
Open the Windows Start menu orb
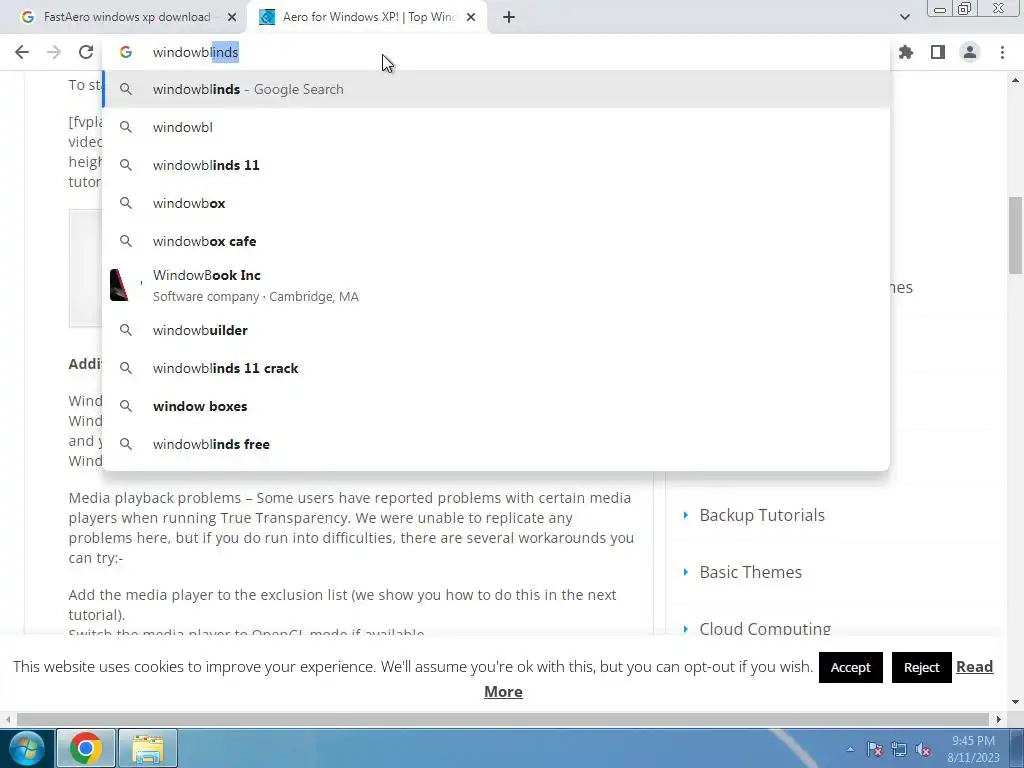point(26,748)
